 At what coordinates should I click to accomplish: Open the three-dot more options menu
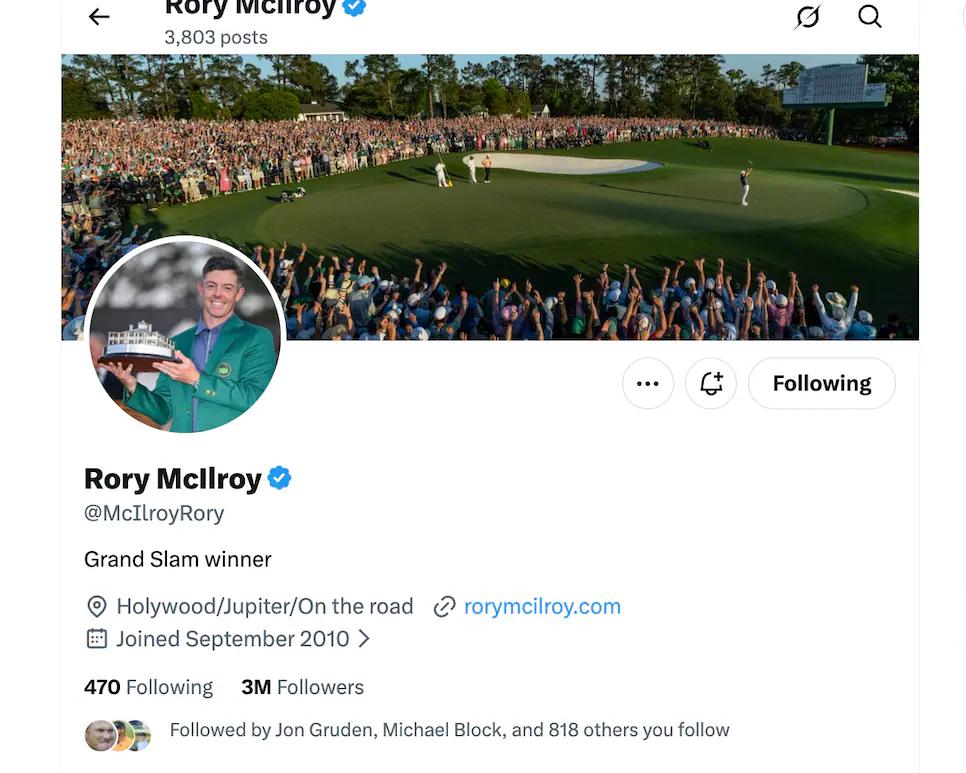click(x=647, y=383)
